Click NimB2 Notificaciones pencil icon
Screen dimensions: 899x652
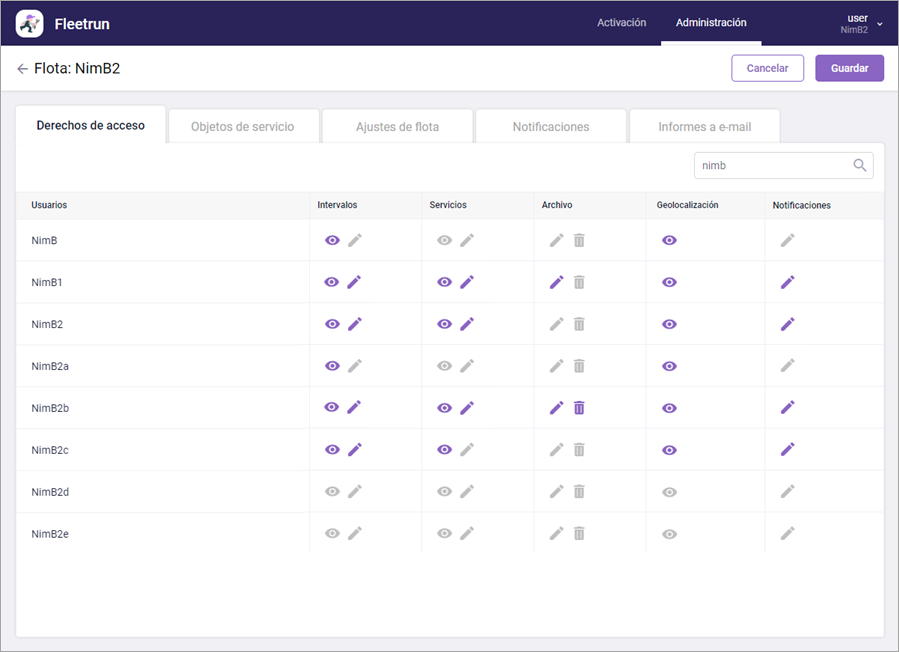tap(787, 324)
